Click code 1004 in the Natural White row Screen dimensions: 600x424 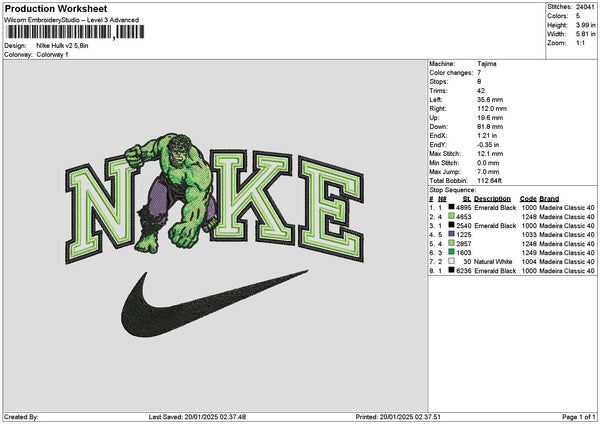coord(529,262)
